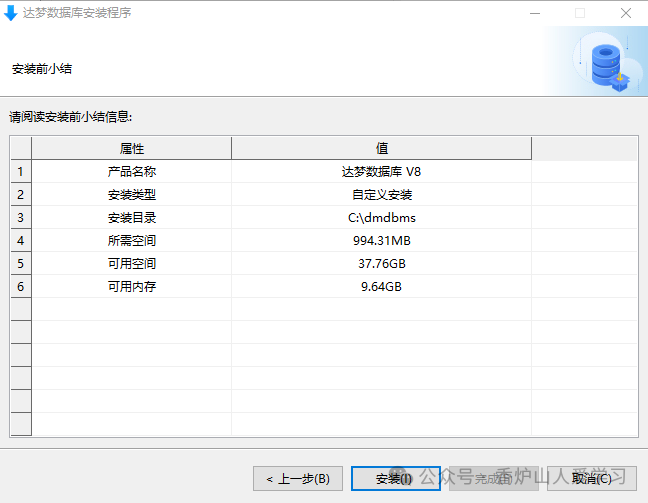Screen dimensions: 648x503
Task: Minimize the installer window
Action: pos(535,13)
